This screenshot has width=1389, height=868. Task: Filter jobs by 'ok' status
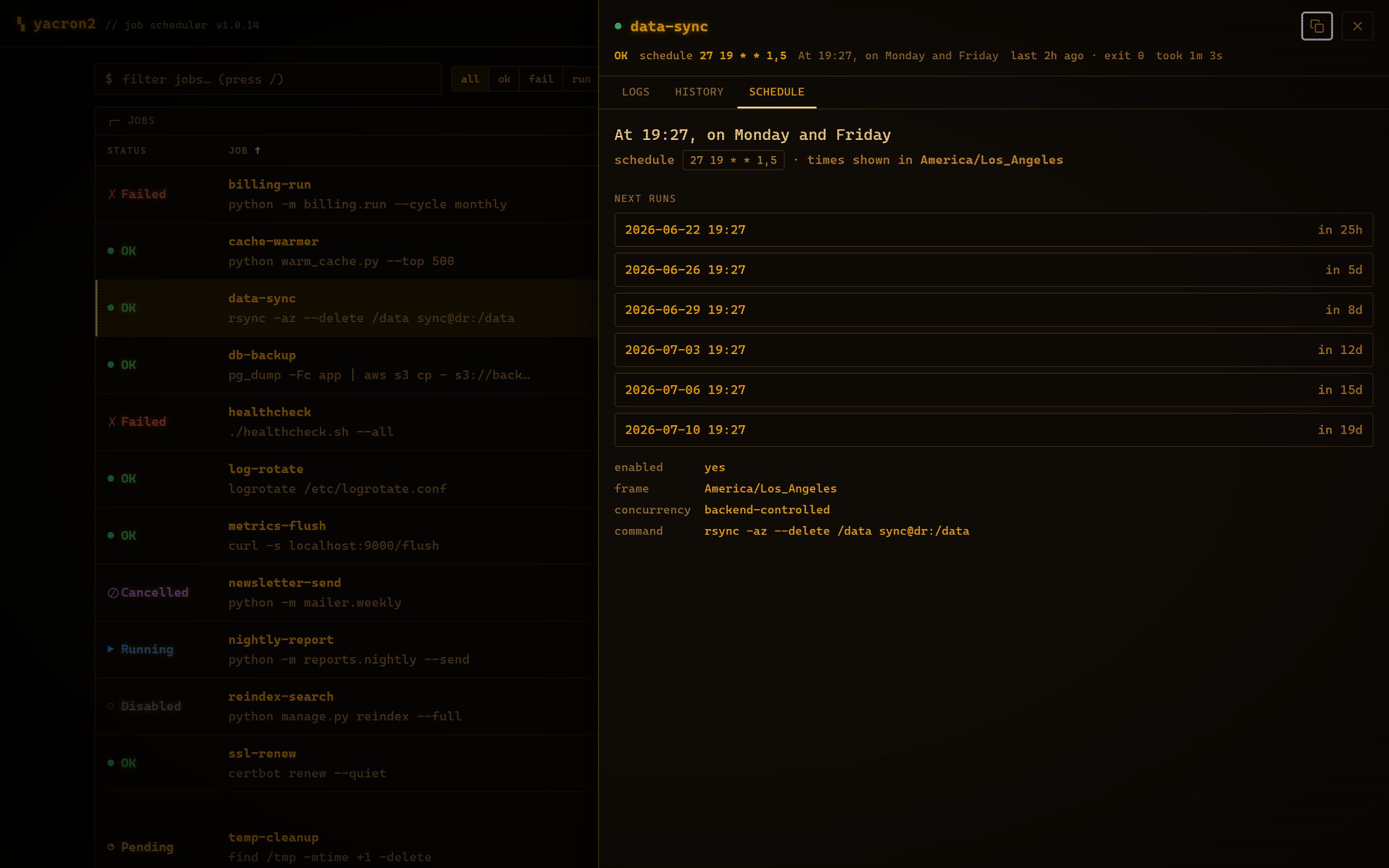pyautogui.click(x=504, y=79)
